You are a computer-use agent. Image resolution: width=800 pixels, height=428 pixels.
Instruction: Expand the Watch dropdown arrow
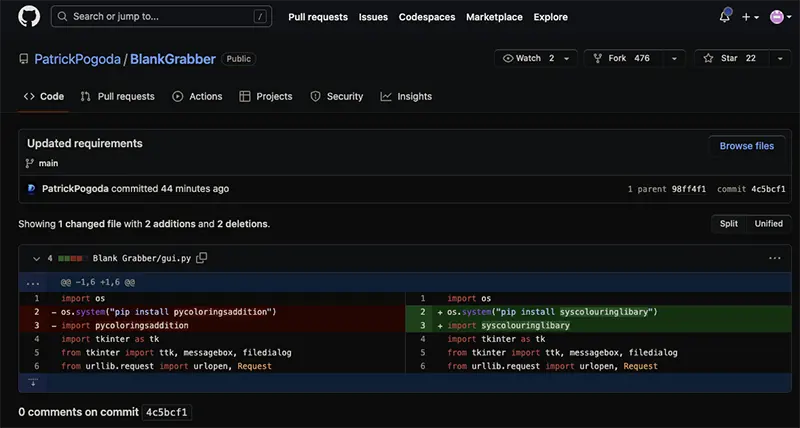(567, 59)
